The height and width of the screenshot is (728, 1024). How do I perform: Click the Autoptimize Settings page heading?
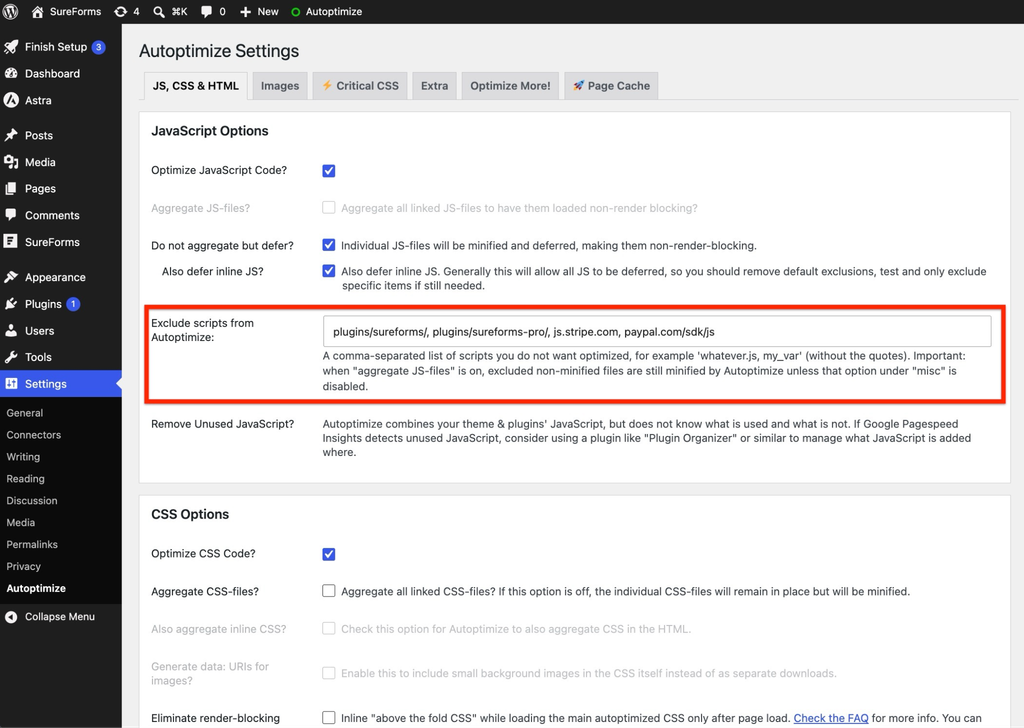coord(219,51)
